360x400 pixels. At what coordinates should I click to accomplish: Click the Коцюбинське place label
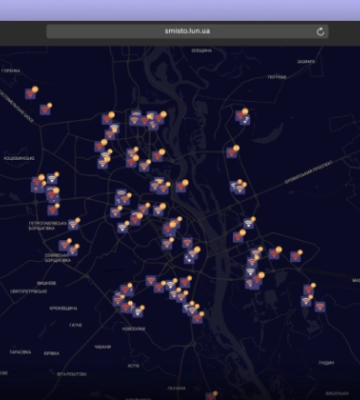point(19,158)
